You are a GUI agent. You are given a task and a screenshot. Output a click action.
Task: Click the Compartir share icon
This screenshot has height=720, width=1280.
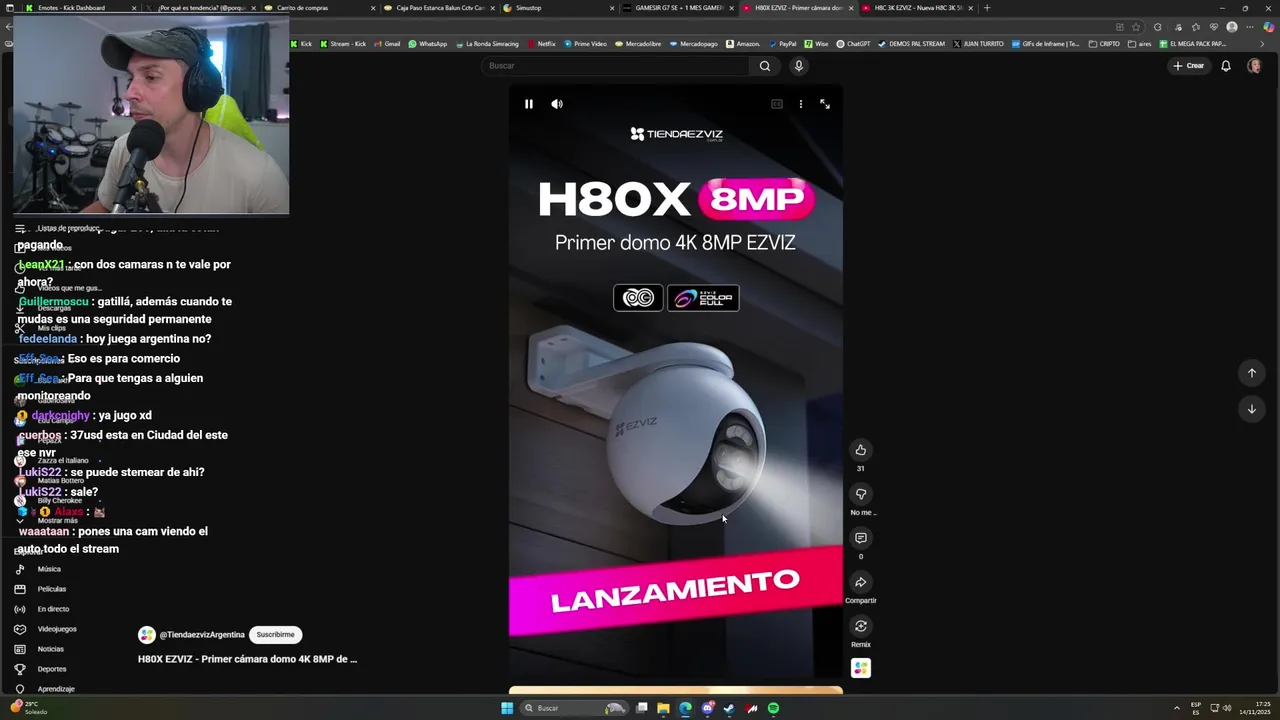click(x=860, y=582)
